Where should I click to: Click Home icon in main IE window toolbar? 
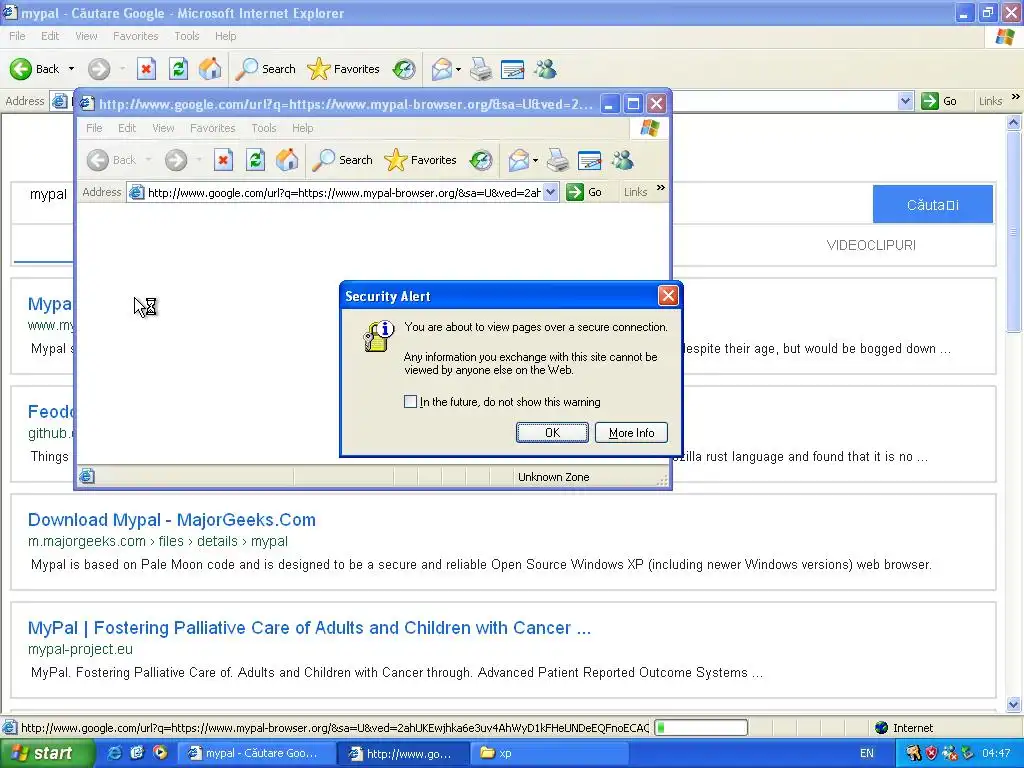[210, 69]
